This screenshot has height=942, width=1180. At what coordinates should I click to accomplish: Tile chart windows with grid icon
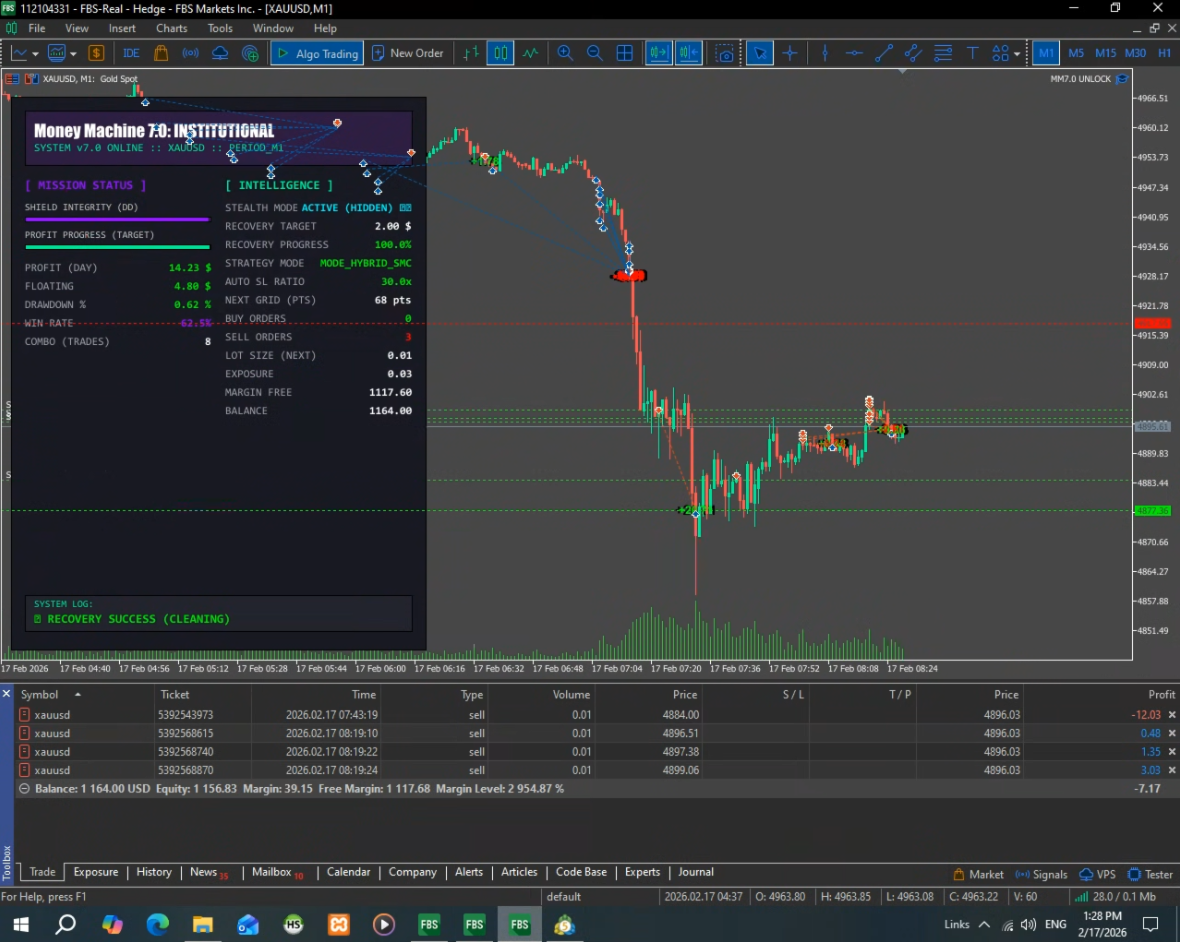[625, 53]
